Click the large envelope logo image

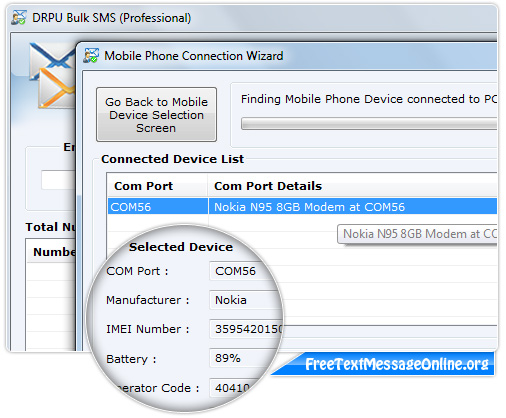point(52,76)
